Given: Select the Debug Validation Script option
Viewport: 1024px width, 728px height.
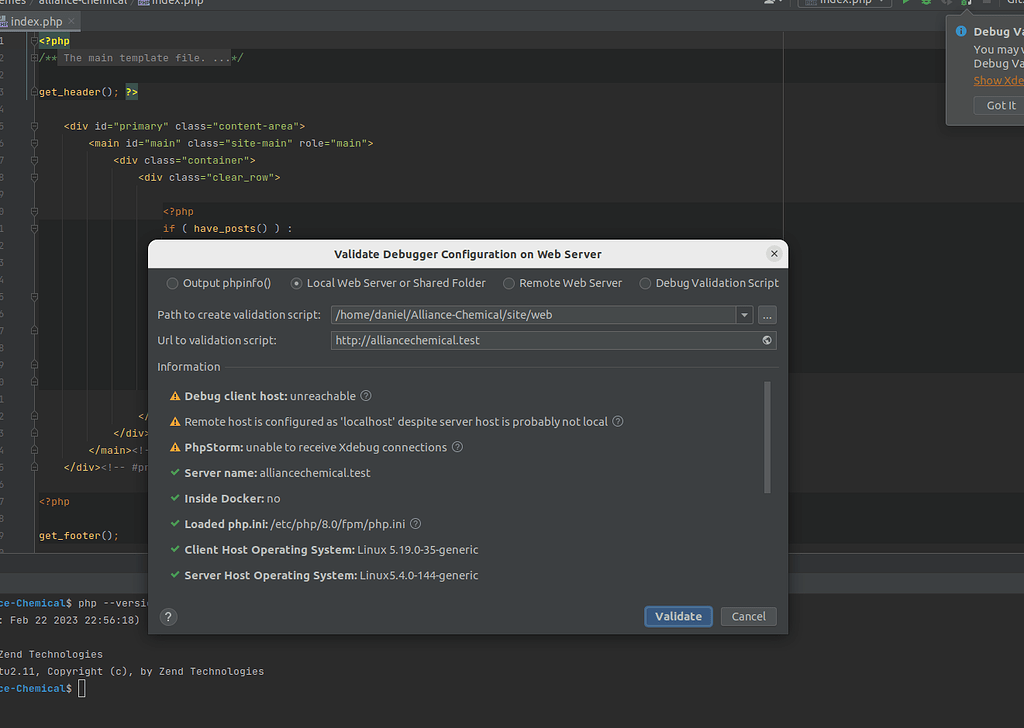Looking at the screenshot, I should pyautogui.click(x=645, y=283).
